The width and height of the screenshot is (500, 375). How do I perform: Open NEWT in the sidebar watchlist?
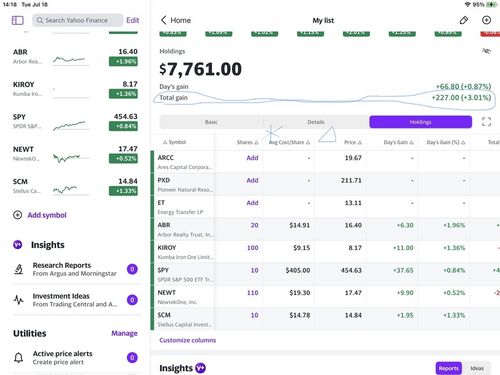75,154
